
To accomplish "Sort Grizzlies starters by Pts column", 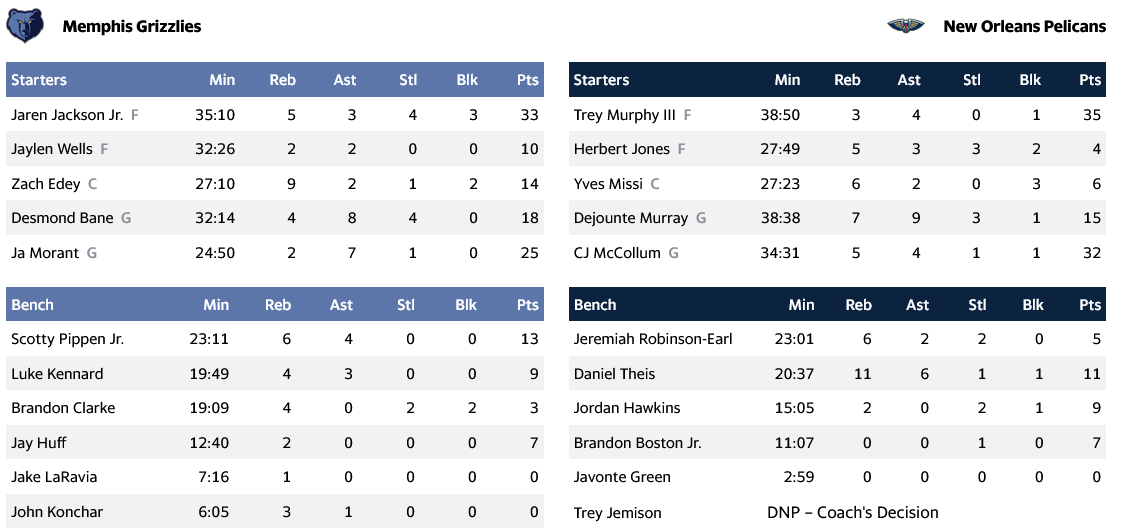I will click(x=527, y=80).
